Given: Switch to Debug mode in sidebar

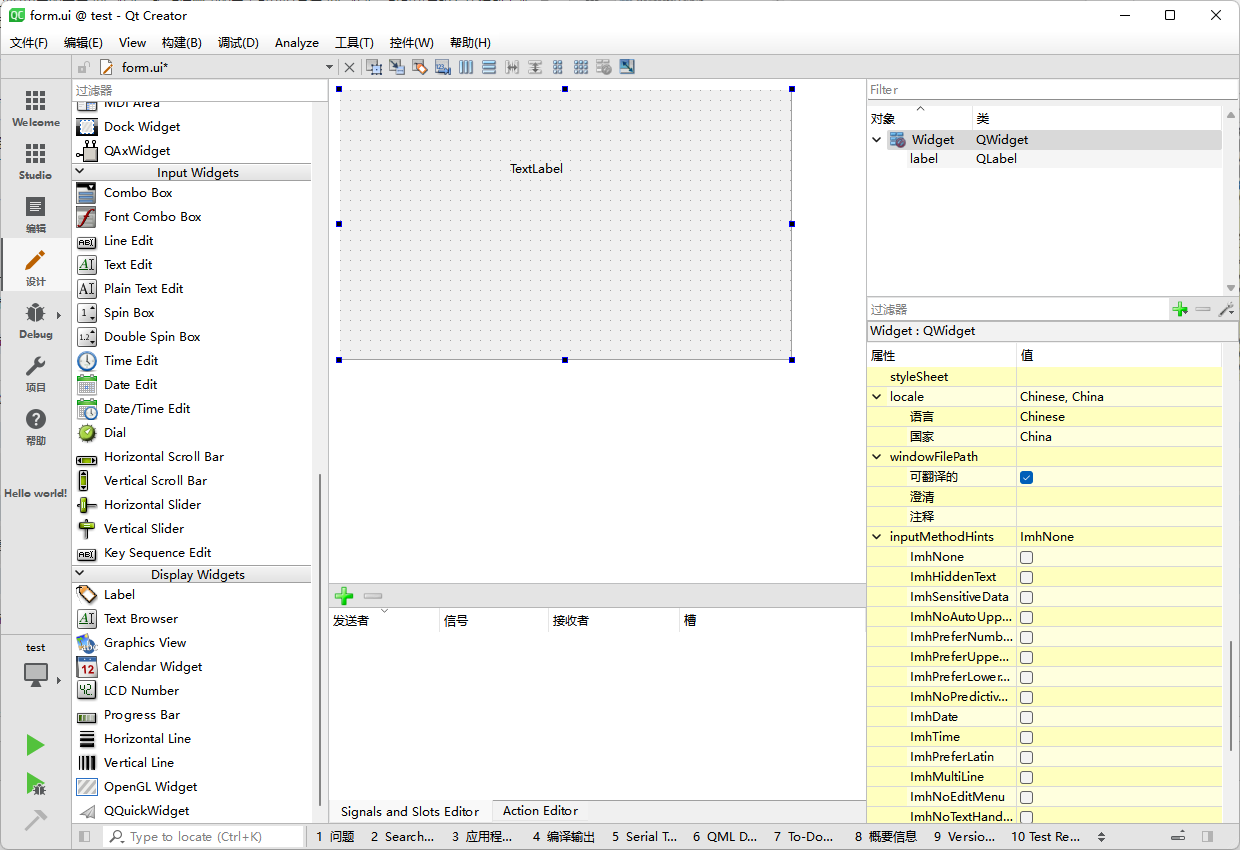Looking at the screenshot, I should tap(35, 320).
